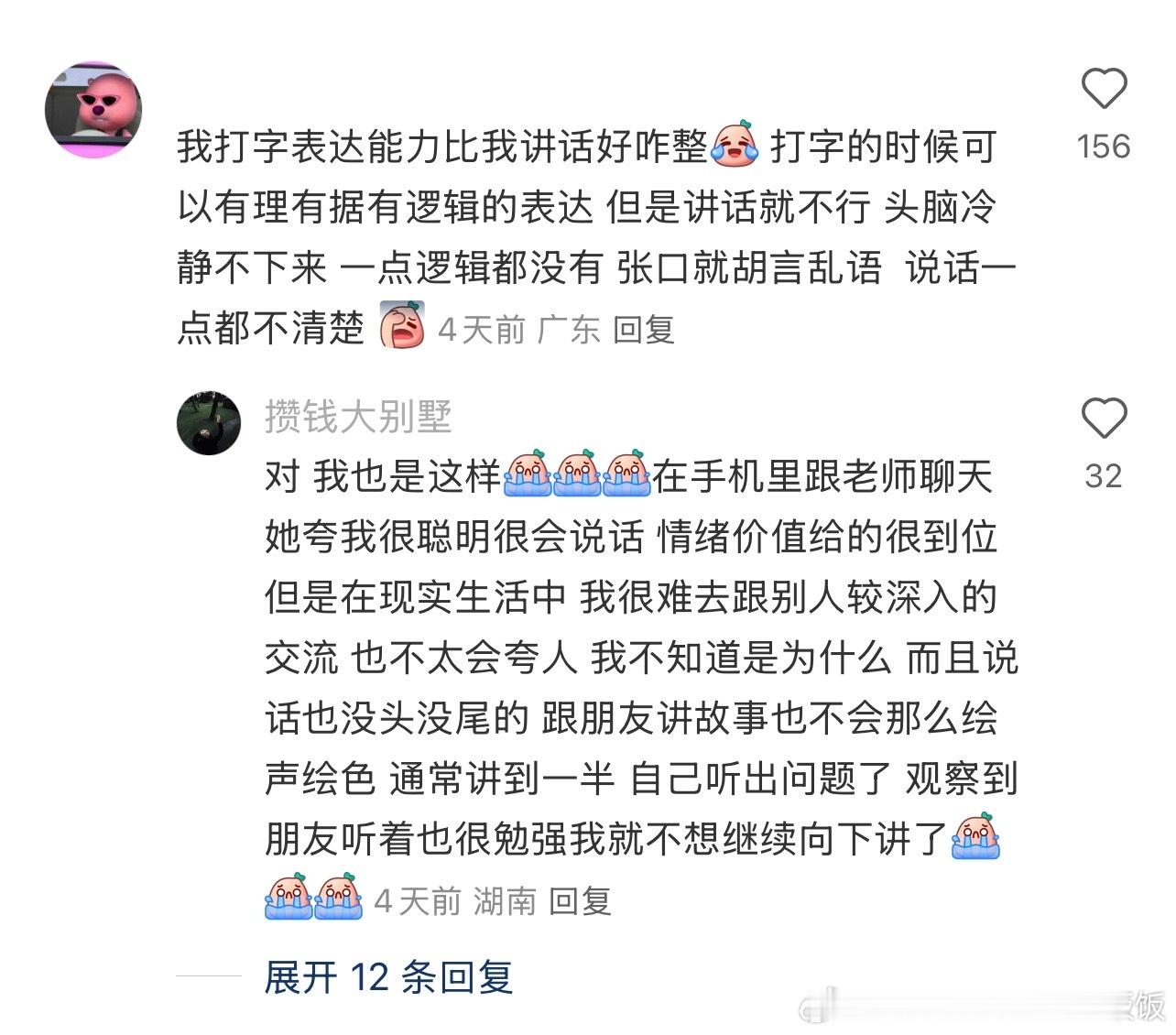The height and width of the screenshot is (1035, 1176).
Task: Reply to the Guangdong comment
Action: (x=644, y=329)
